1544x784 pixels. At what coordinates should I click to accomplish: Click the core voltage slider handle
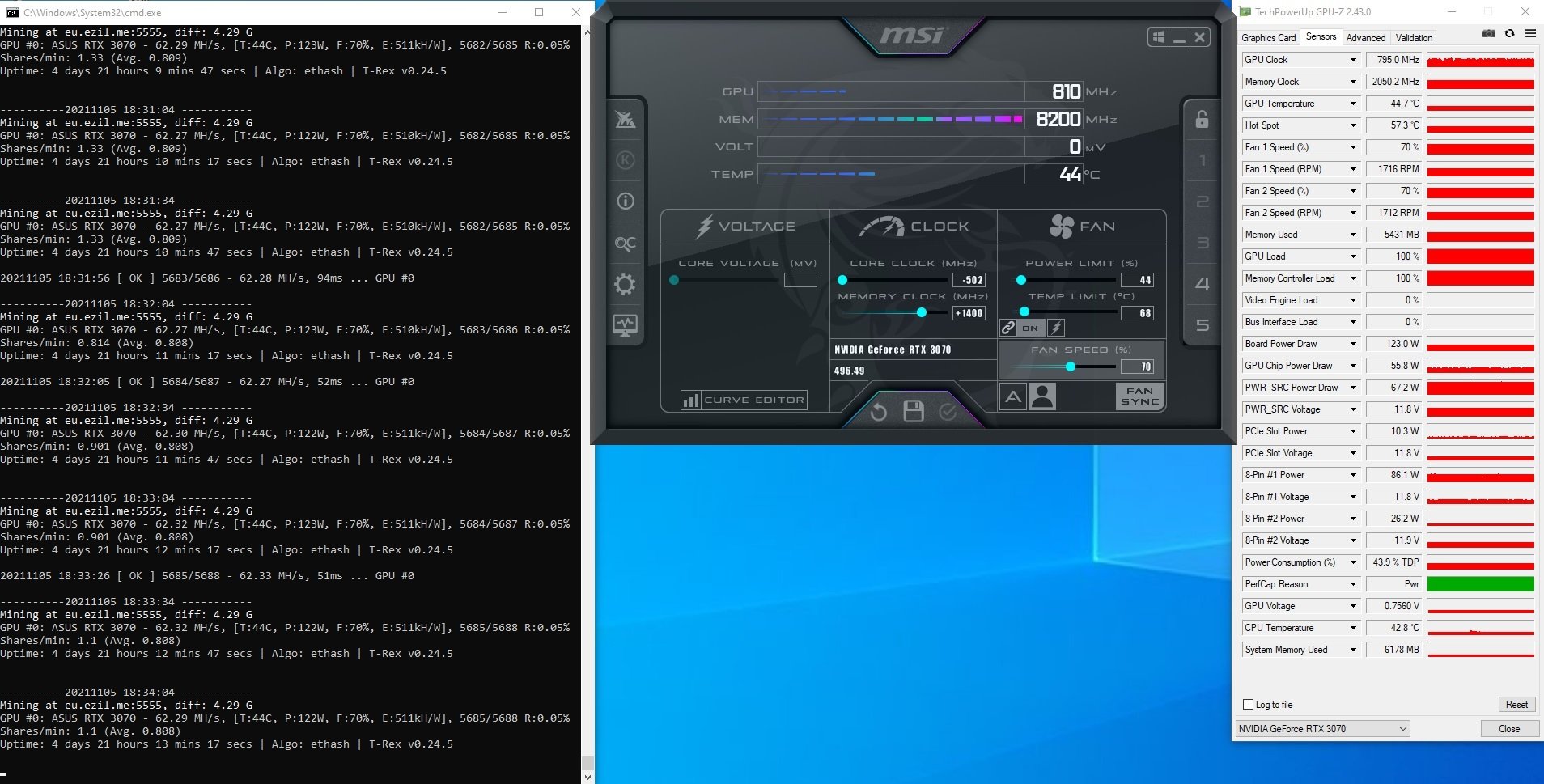tap(674, 280)
